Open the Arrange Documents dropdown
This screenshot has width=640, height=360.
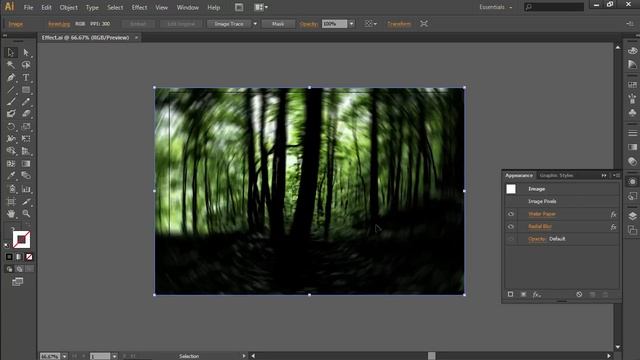pyautogui.click(x=261, y=7)
